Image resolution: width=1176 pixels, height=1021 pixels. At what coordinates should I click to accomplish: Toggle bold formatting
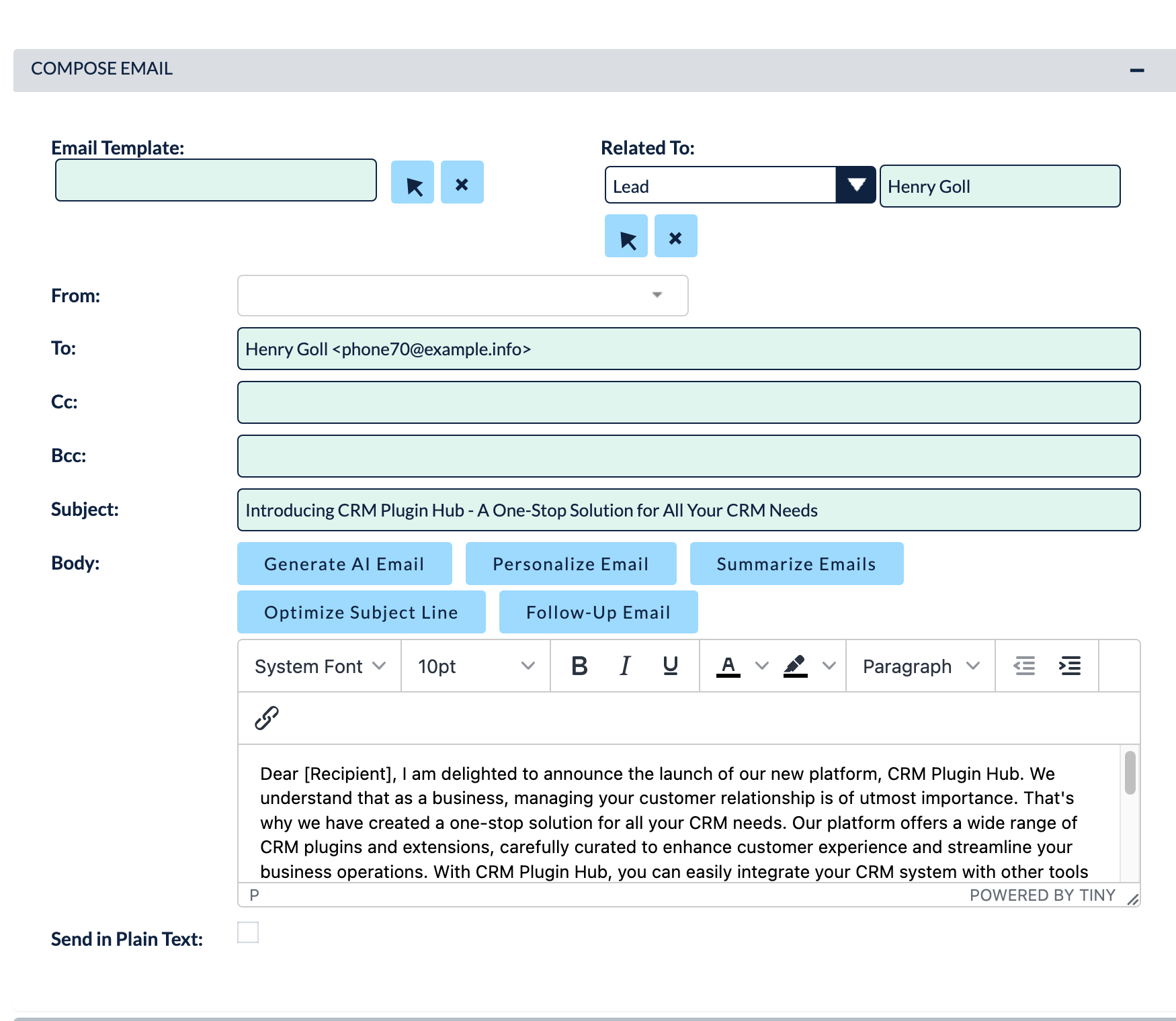(579, 666)
